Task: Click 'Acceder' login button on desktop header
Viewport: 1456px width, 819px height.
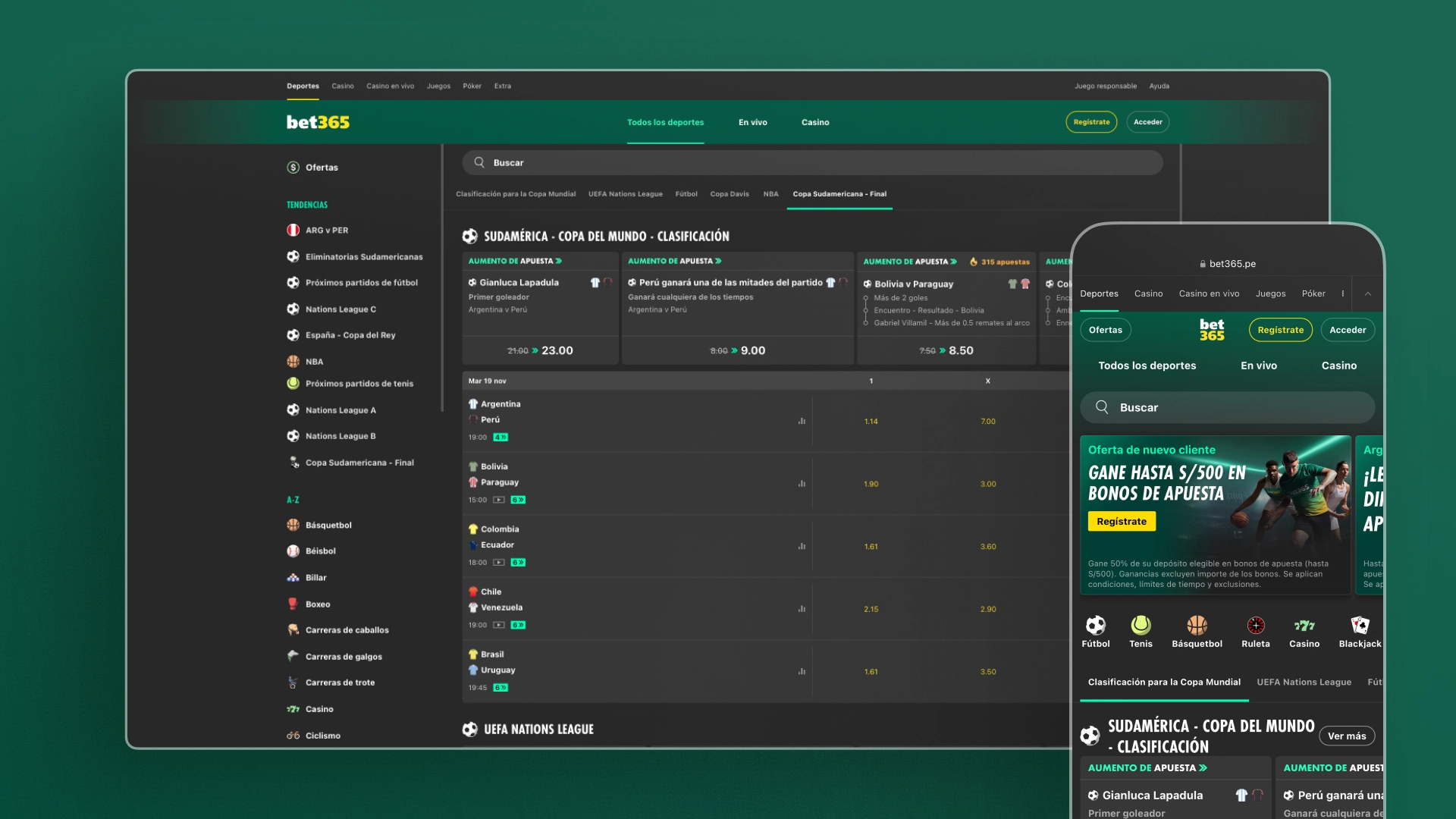Action: coord(1147,121)
